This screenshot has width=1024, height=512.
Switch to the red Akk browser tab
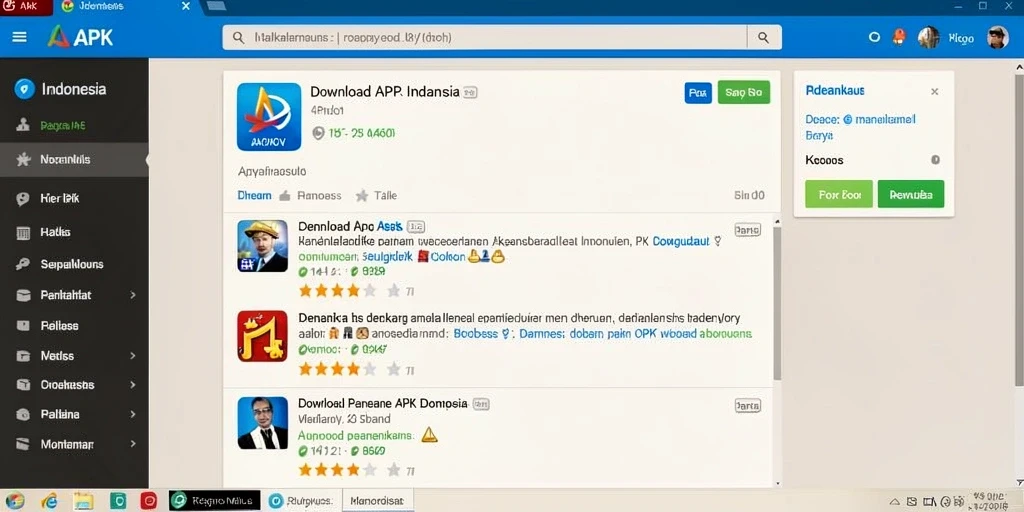point(25,7)
